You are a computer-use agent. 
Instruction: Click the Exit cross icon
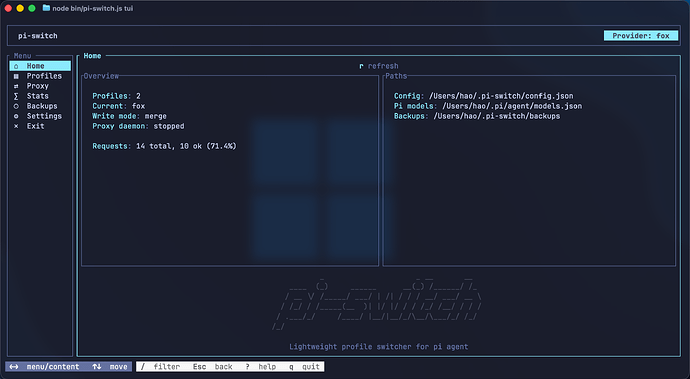16,126
